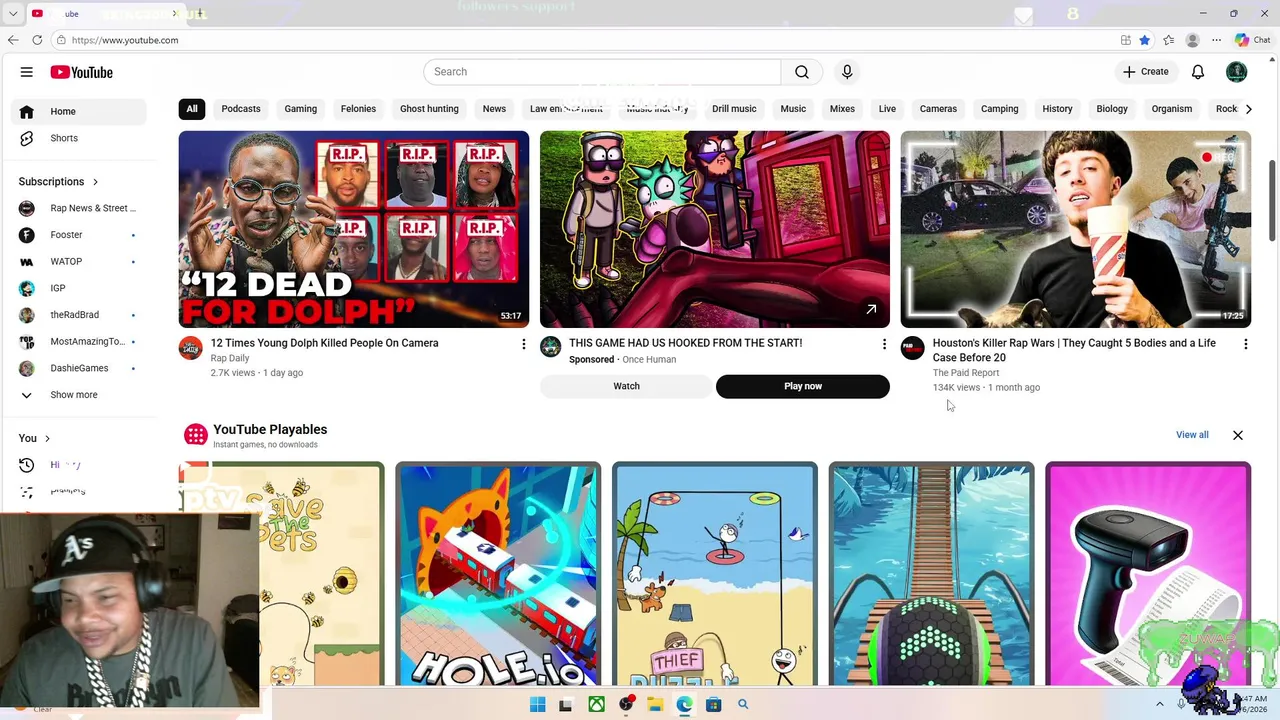
Task: Open Rap Daily channel avatar
Action: click(190, 348)
